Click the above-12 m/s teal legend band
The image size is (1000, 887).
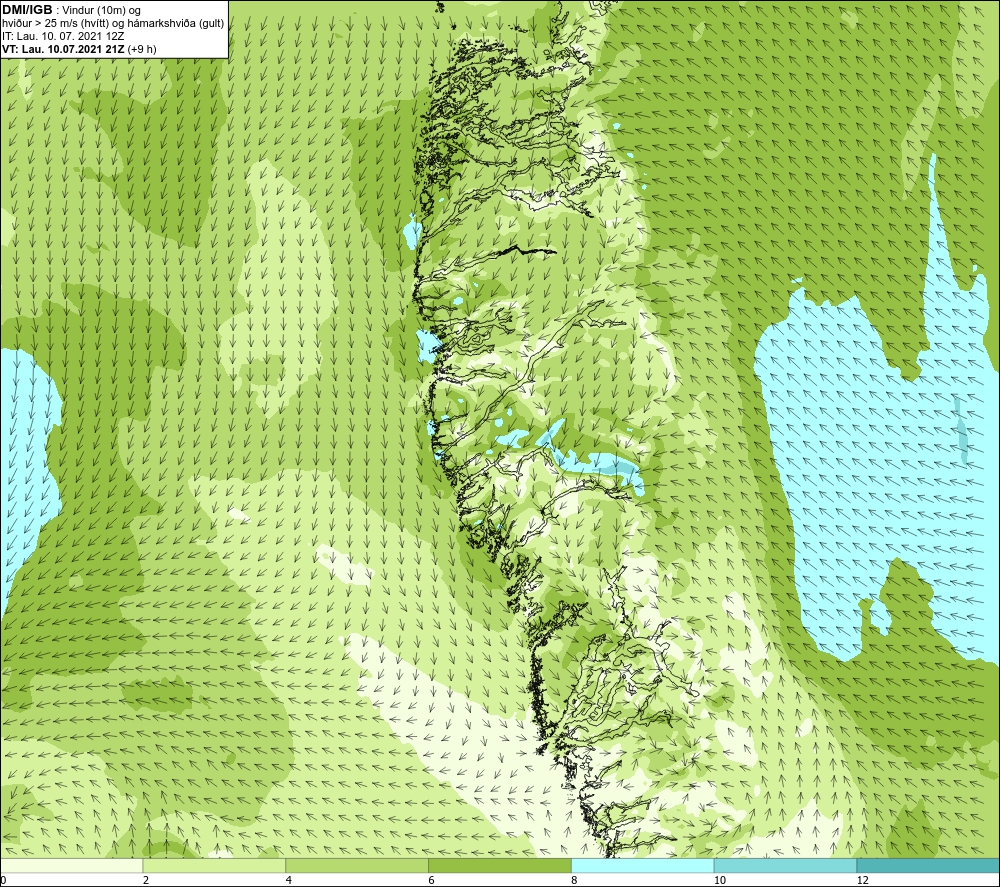(x=929, y=865)
